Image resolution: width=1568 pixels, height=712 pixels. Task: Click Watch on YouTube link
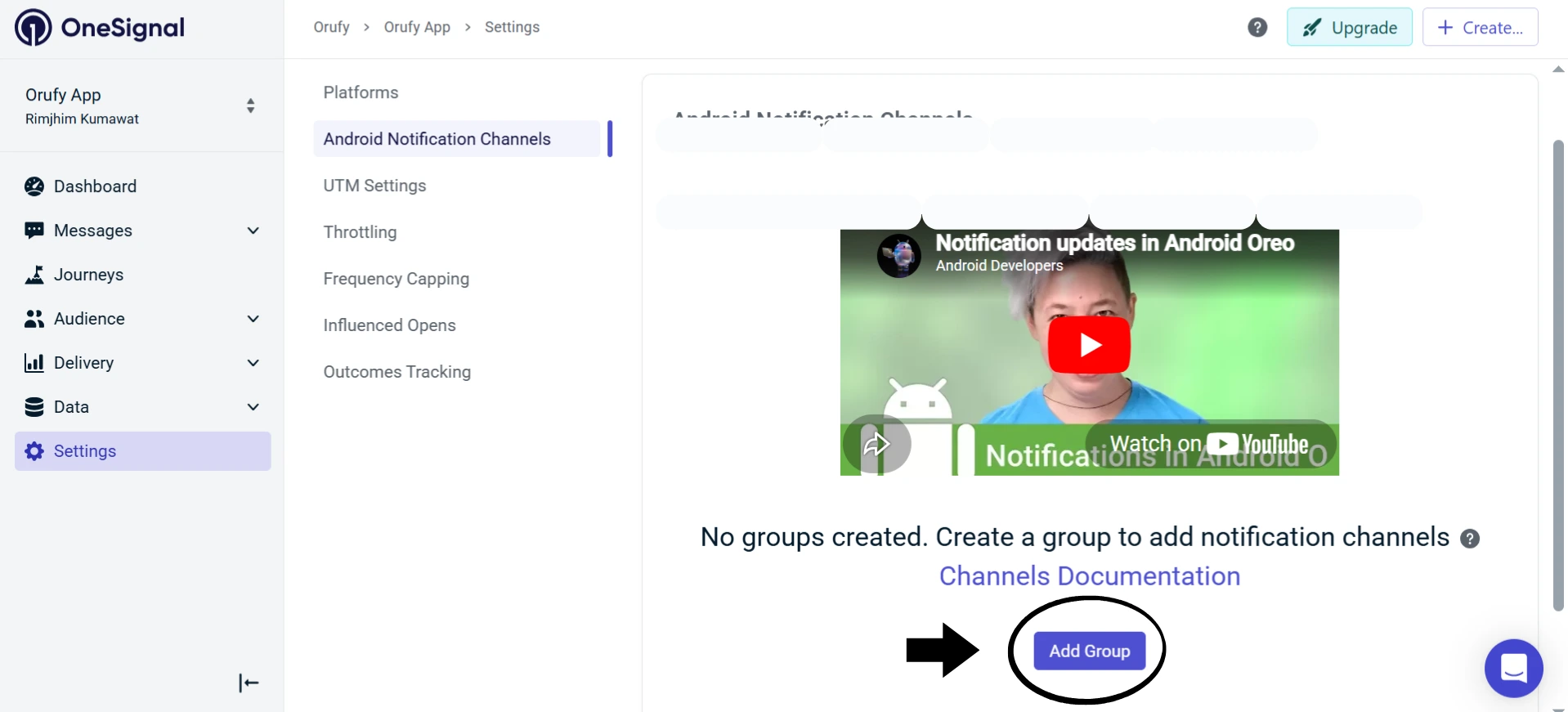pos(1210,444)
